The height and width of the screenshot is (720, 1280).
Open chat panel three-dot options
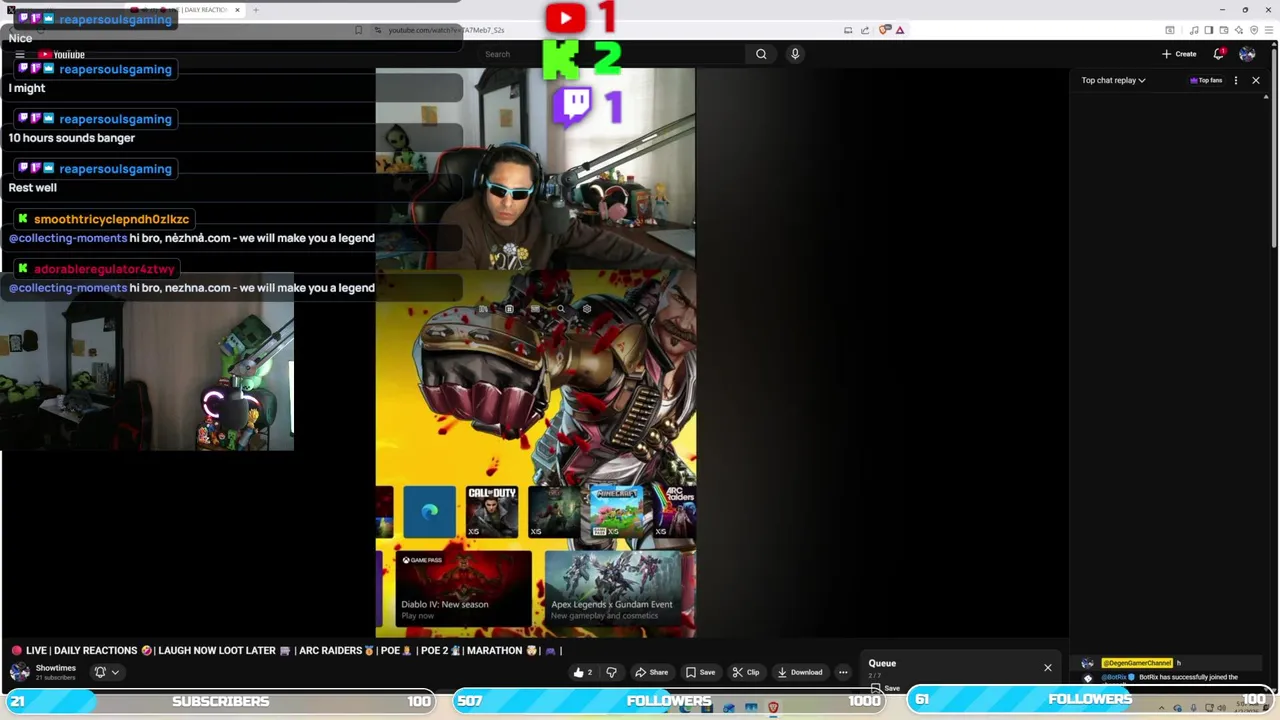pyautogui.click(x=1236, y=80)
